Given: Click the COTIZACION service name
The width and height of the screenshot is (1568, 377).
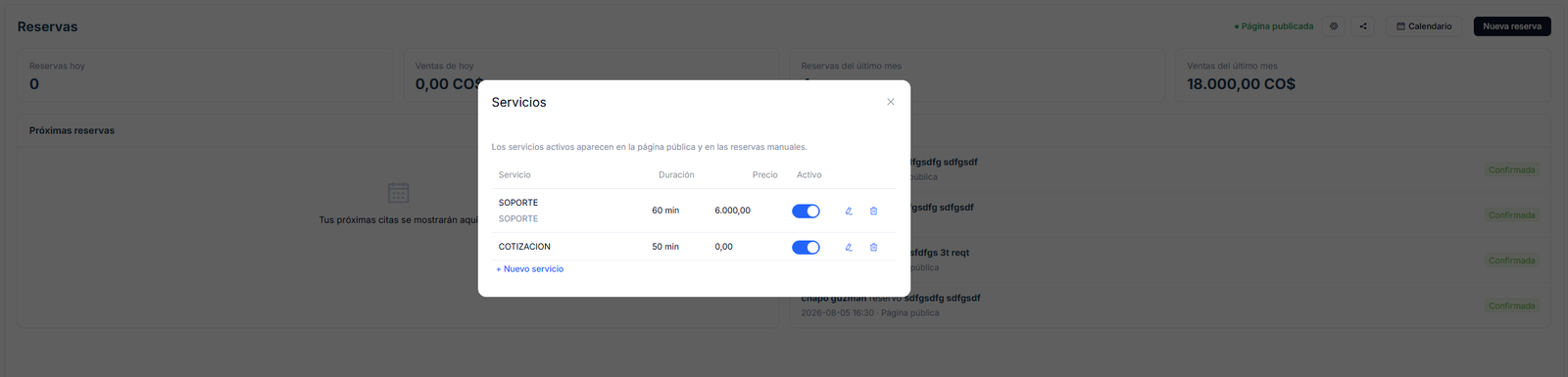Looking at the screenshot, I should [x=524, y=247].
